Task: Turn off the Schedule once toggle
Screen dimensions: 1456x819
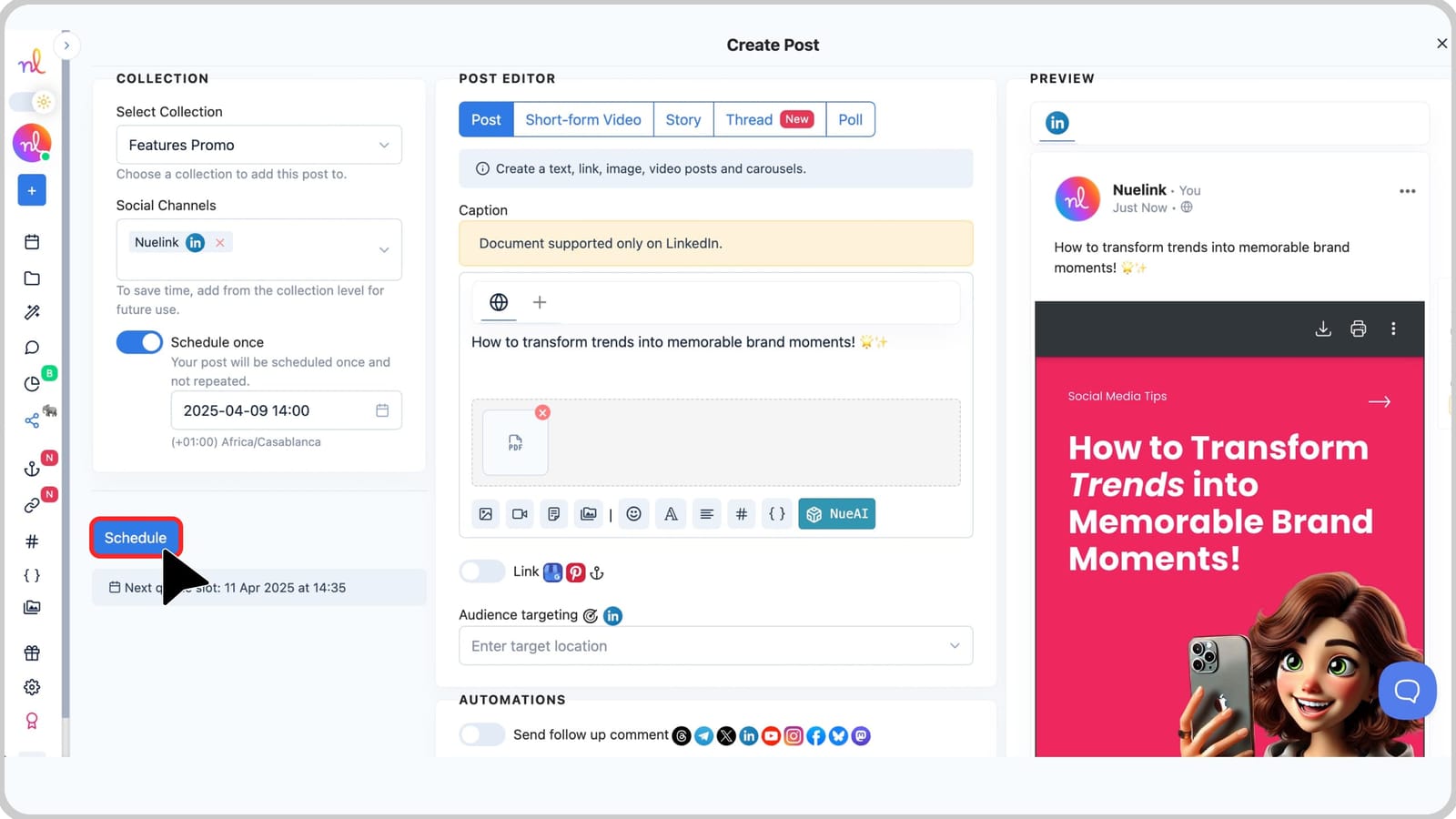Action: pos(139,342)
